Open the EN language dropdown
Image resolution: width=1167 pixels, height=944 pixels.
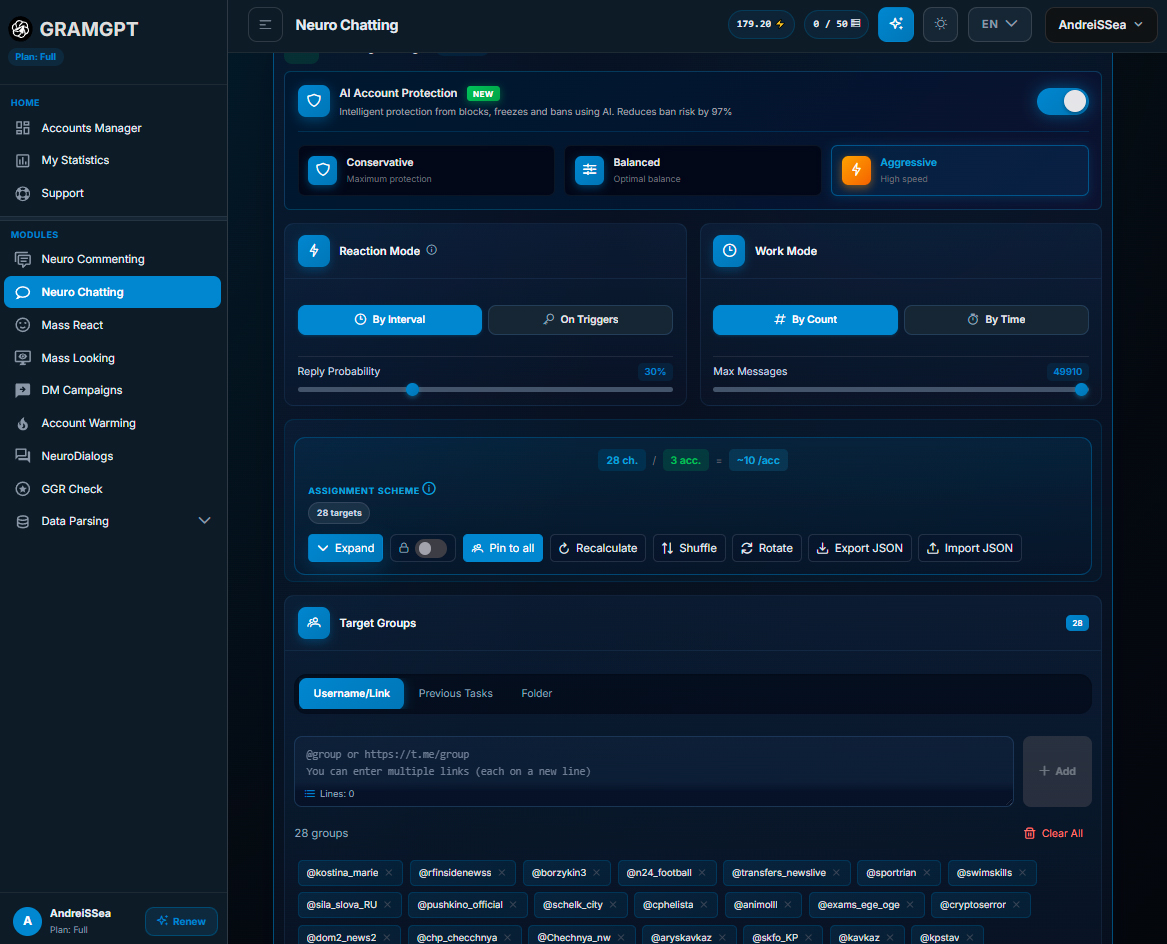[x=999, y=25]
